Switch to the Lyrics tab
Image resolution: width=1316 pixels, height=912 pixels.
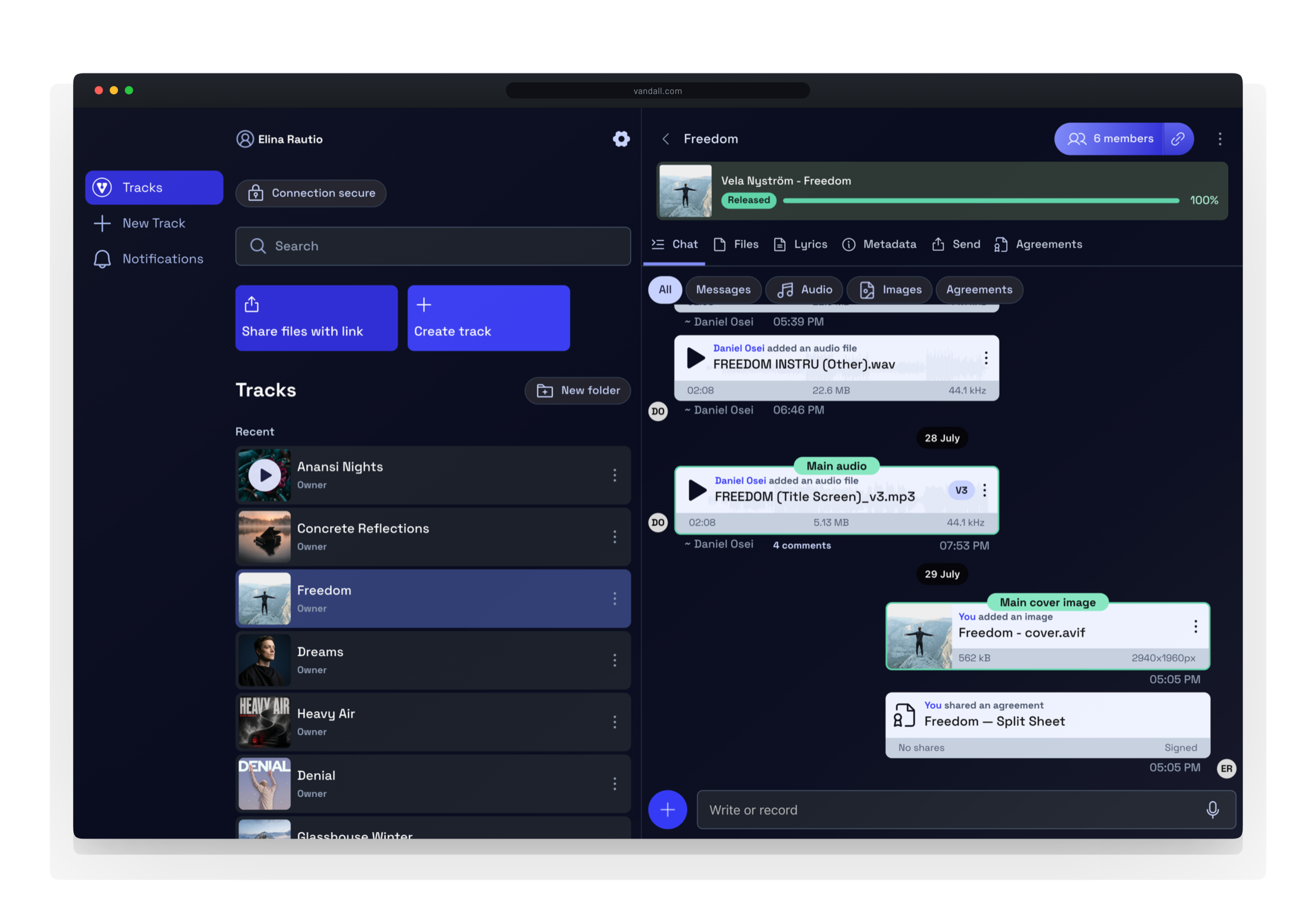click(x=800, y=244)
